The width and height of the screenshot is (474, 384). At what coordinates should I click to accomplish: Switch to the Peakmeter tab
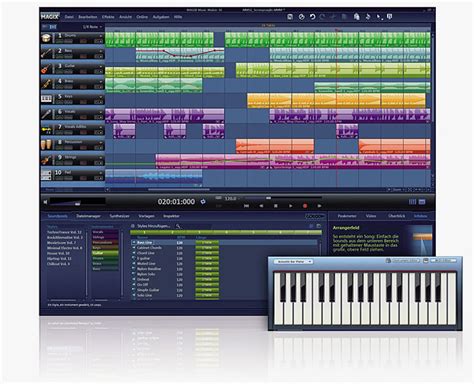click(x=347, y=216)
